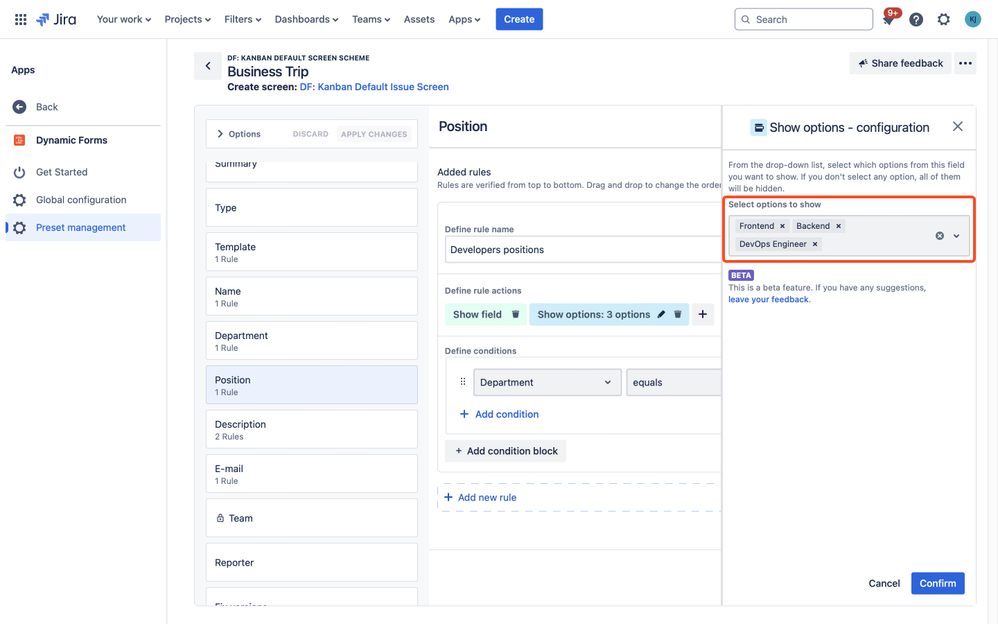
Task: Open Preset management in sidebar
Action: click(x=83, y=228)
